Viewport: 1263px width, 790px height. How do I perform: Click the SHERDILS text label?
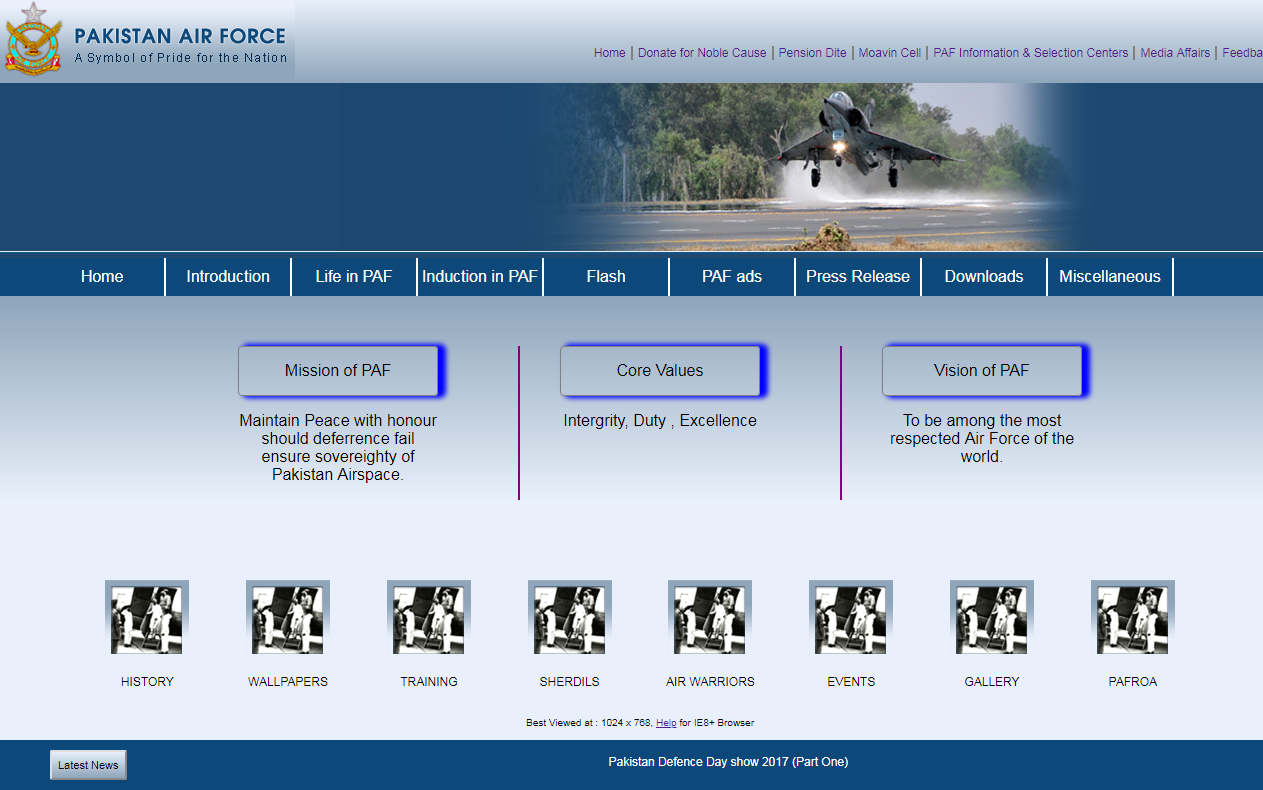click(569, 682)
